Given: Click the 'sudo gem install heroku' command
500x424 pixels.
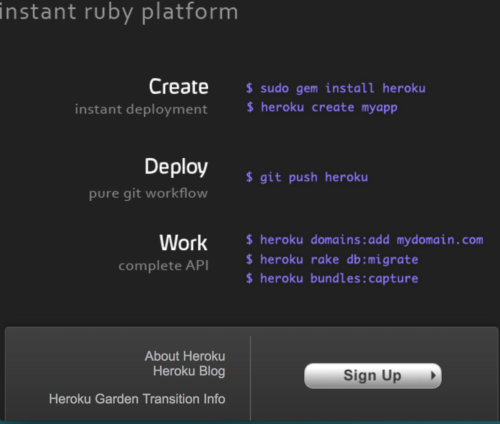Looking at the screenshot, I should 343,88.
